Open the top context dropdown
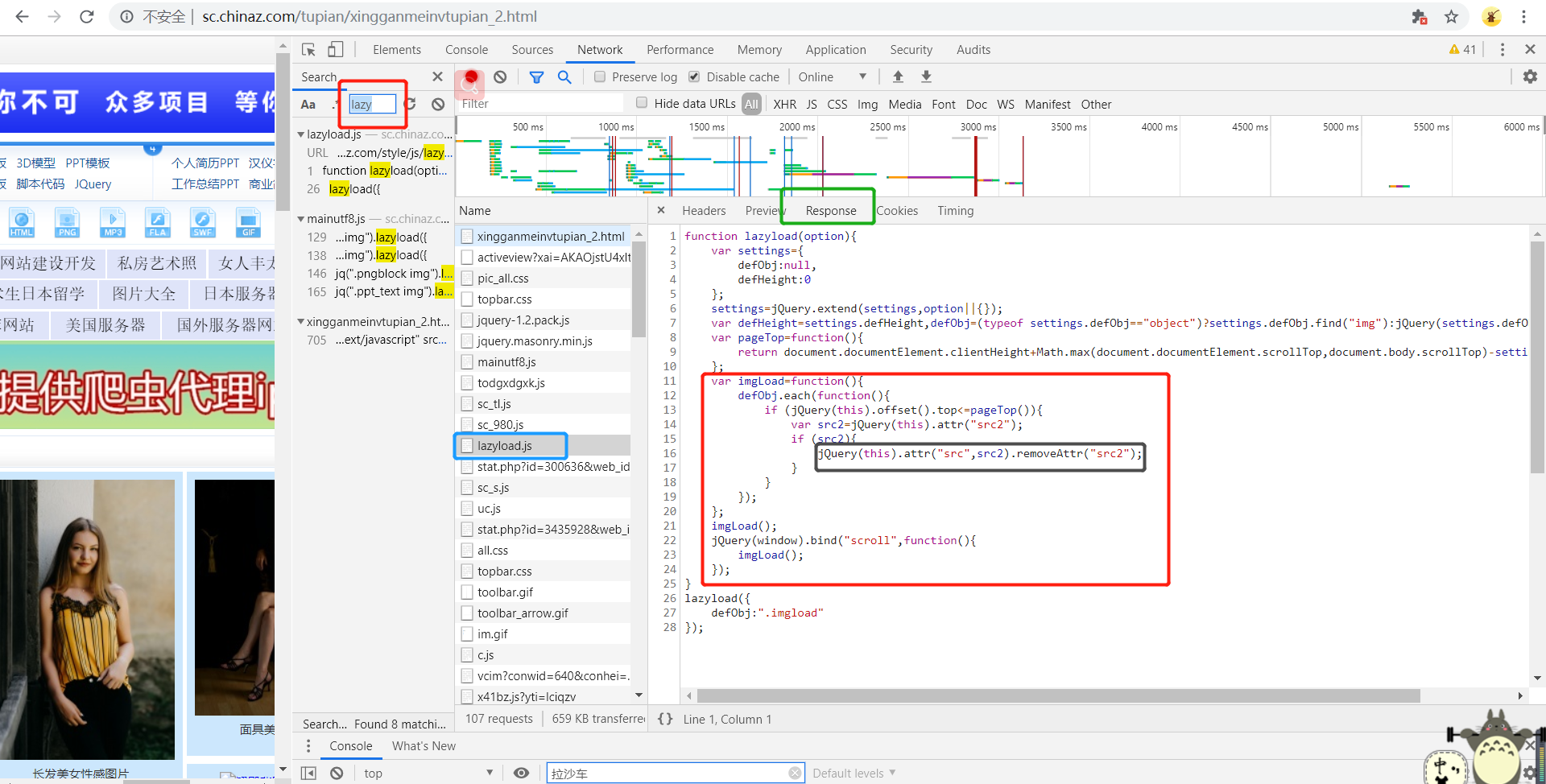The image size is (1546, 784). pos(428,773)
